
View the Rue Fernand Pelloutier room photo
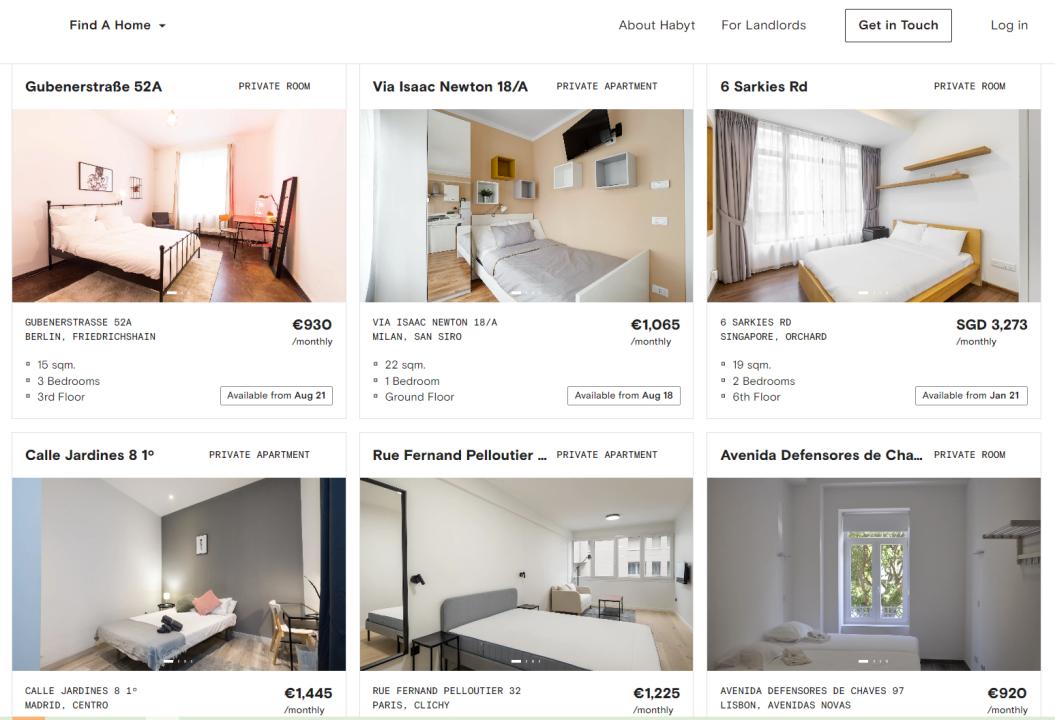[x=526, y=574]
